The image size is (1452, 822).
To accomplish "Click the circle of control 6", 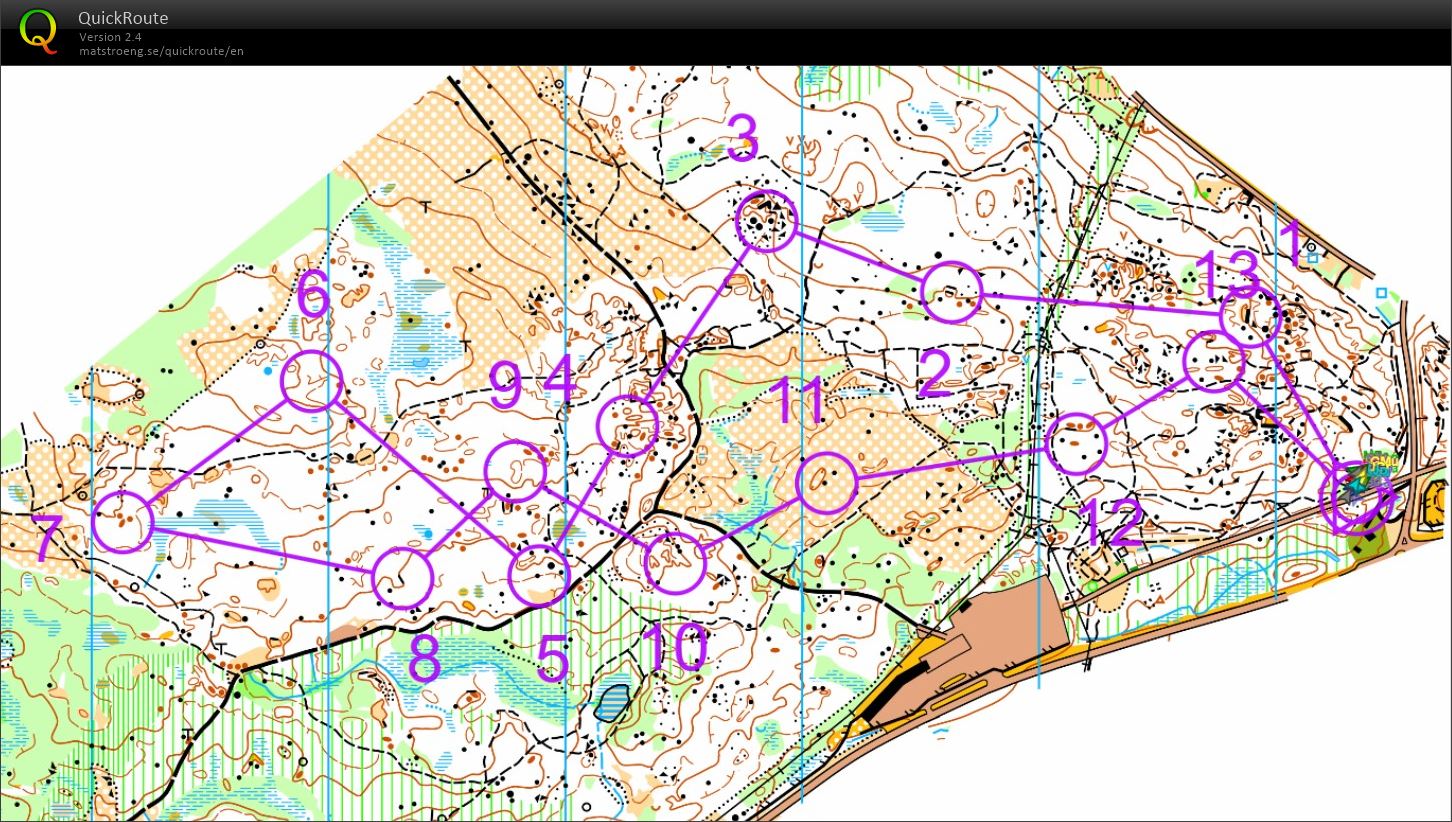I will (312, 380).
